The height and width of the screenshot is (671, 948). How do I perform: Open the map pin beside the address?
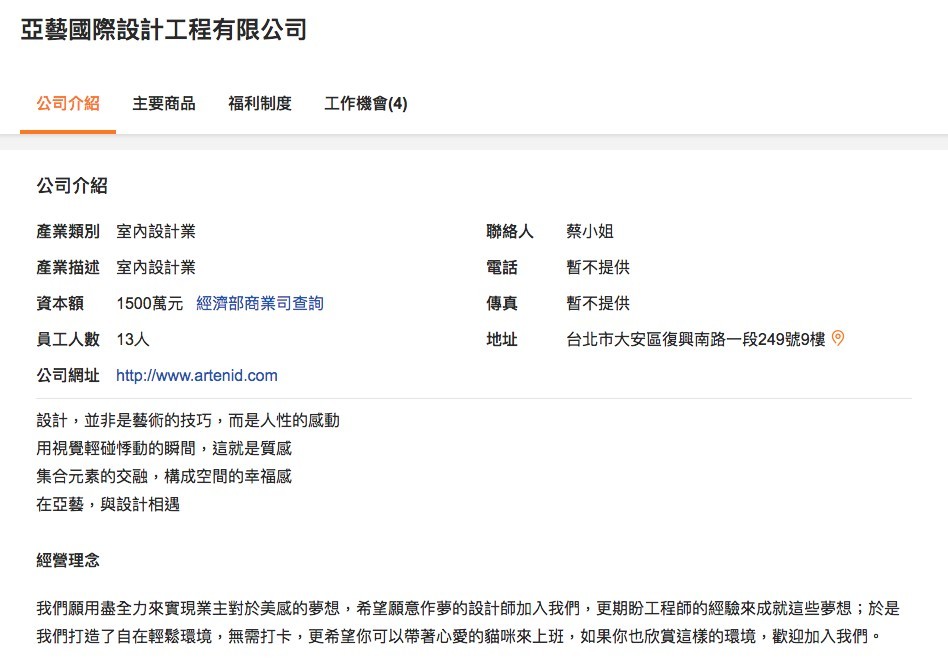coord(838,339)
